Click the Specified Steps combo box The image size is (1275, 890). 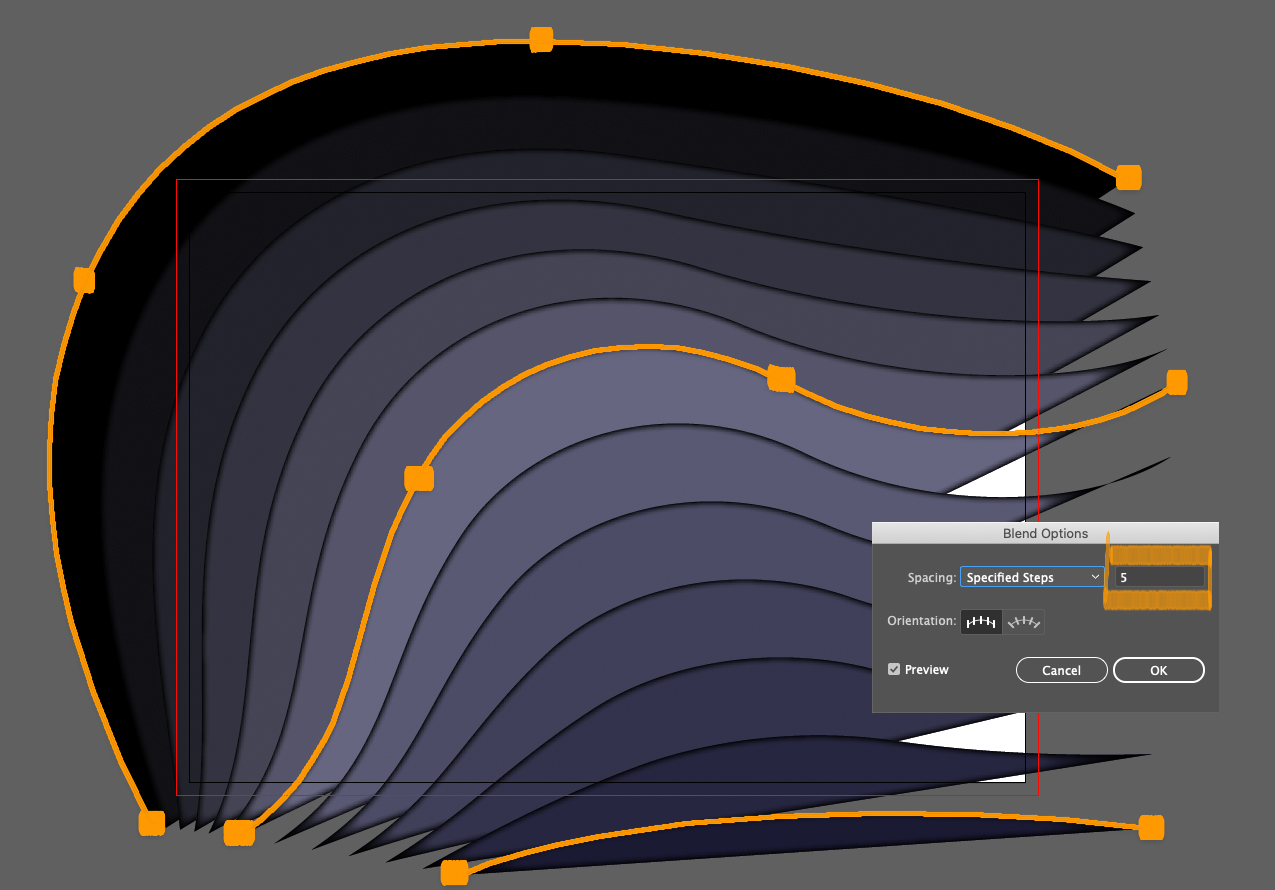(x=1032, y=577)
